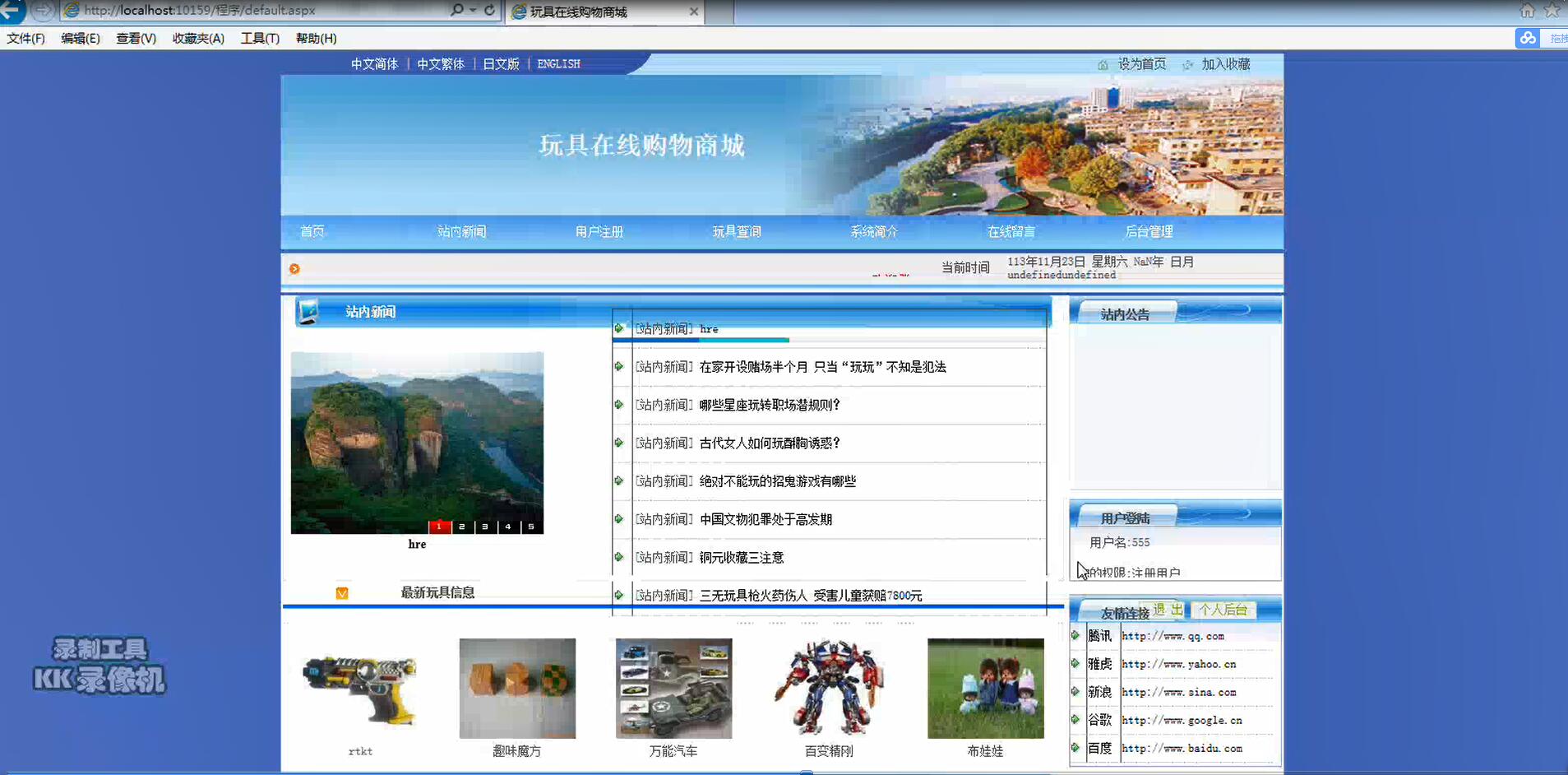Viewport: 1568px width, 775px height.
Task: Click the blue cloud extension icon
Action: [1528, 38]
